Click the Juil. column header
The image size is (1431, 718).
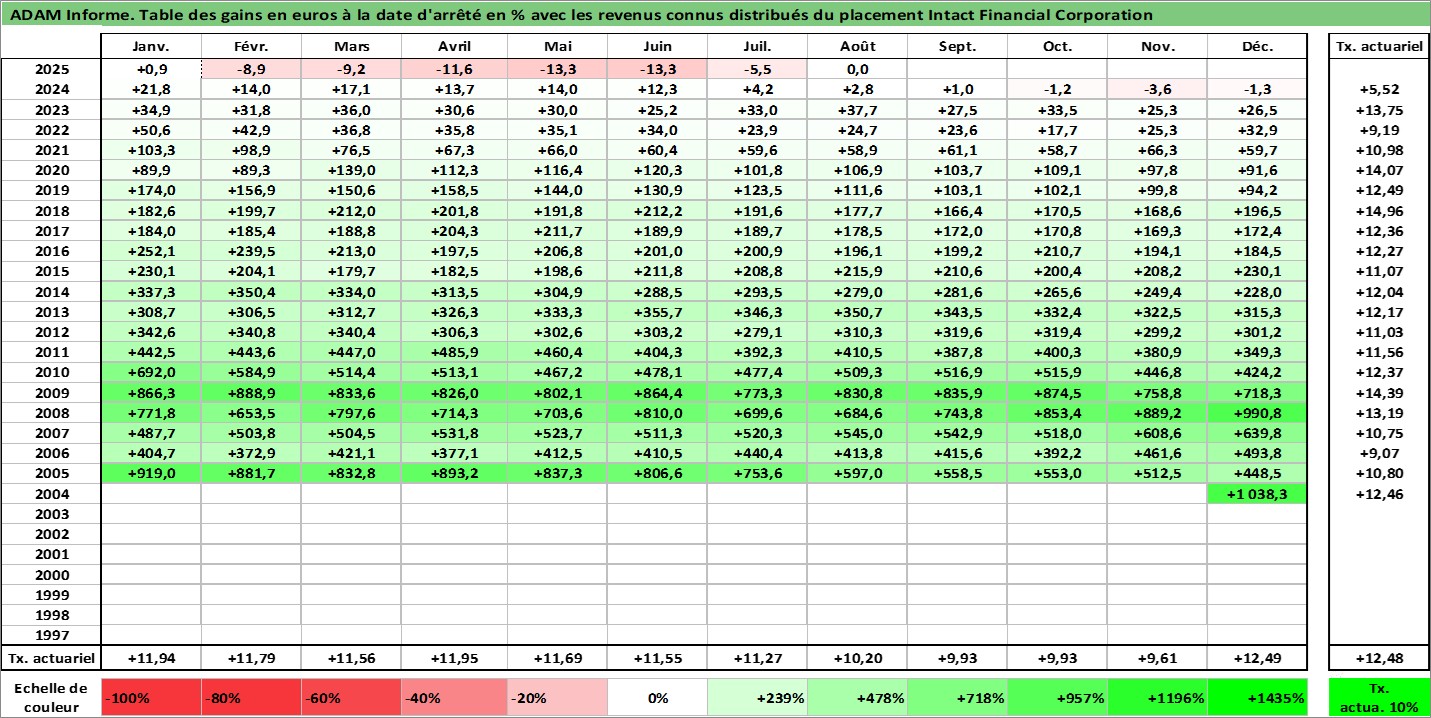tap(757, 47)
